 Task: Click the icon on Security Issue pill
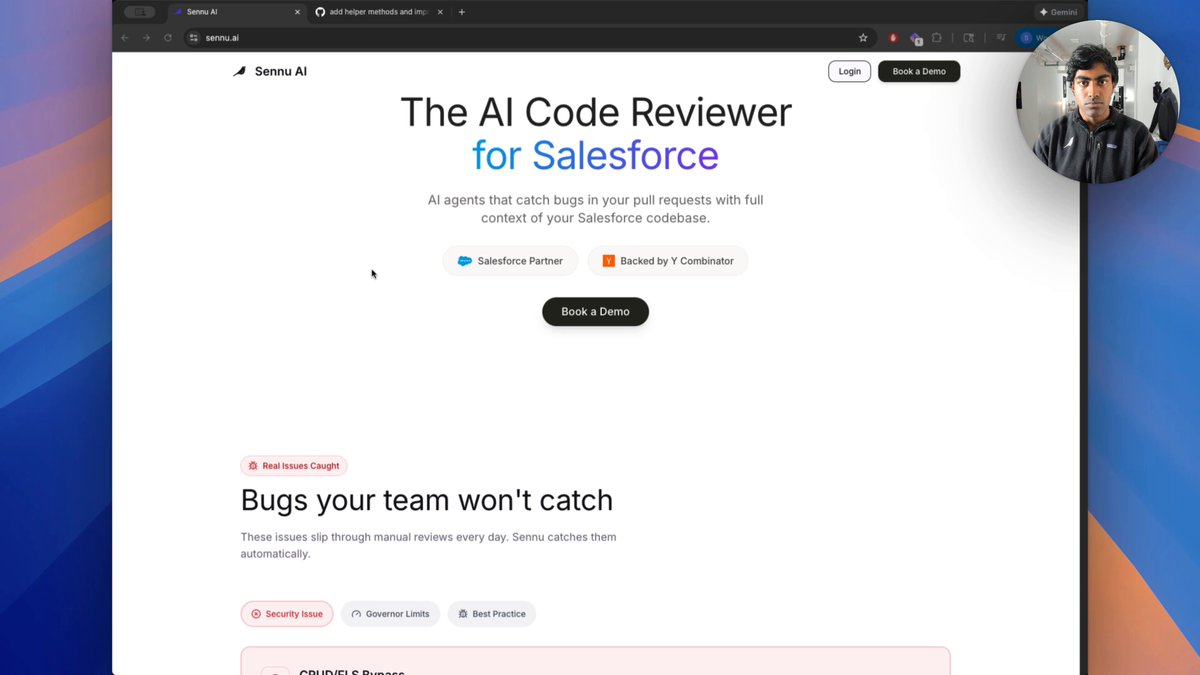(x=256, y=614)
